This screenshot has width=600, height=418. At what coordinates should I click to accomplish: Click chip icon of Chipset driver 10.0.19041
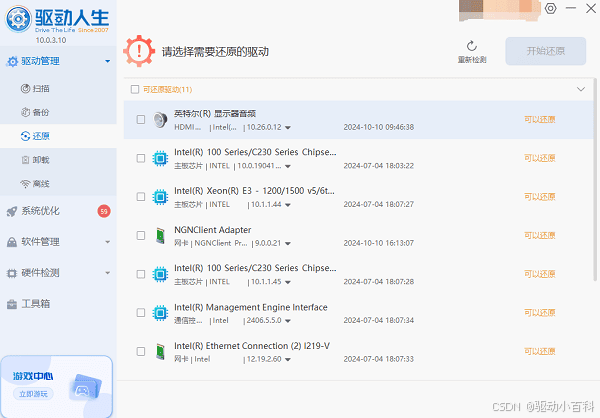160,158
